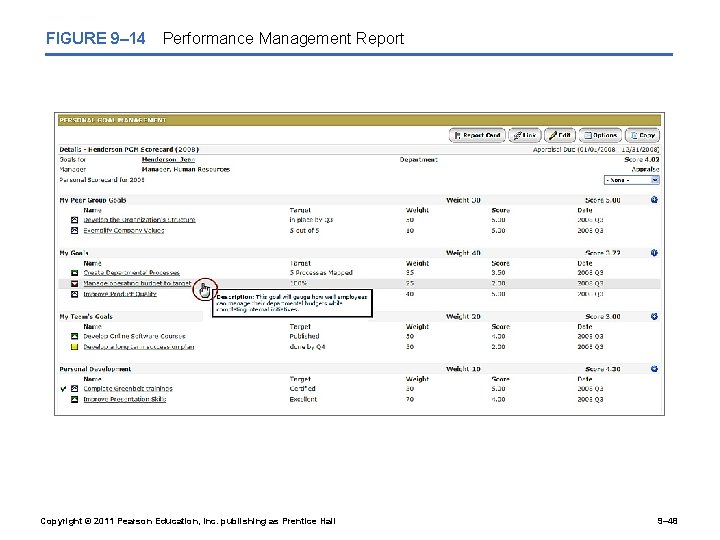Click the My Goals section blue icon

(654, 253)
